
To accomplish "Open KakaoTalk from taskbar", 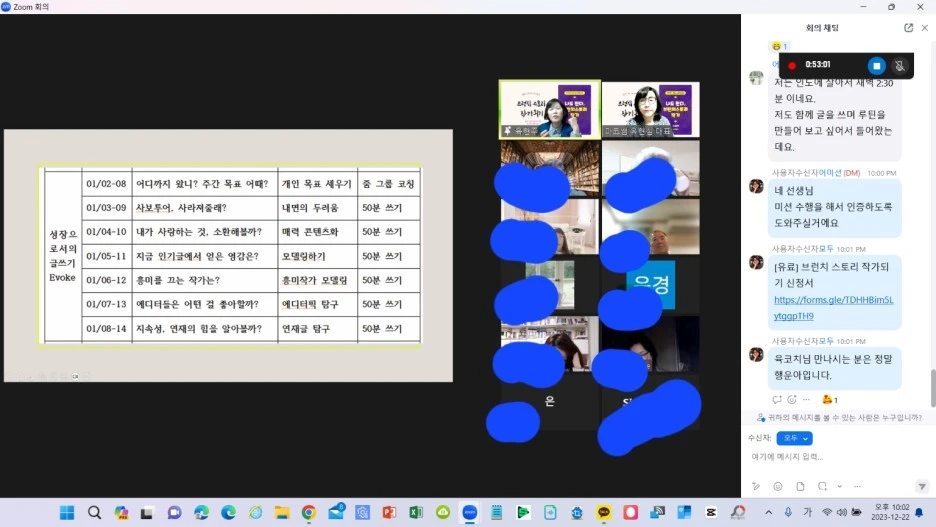I will 604,513.
